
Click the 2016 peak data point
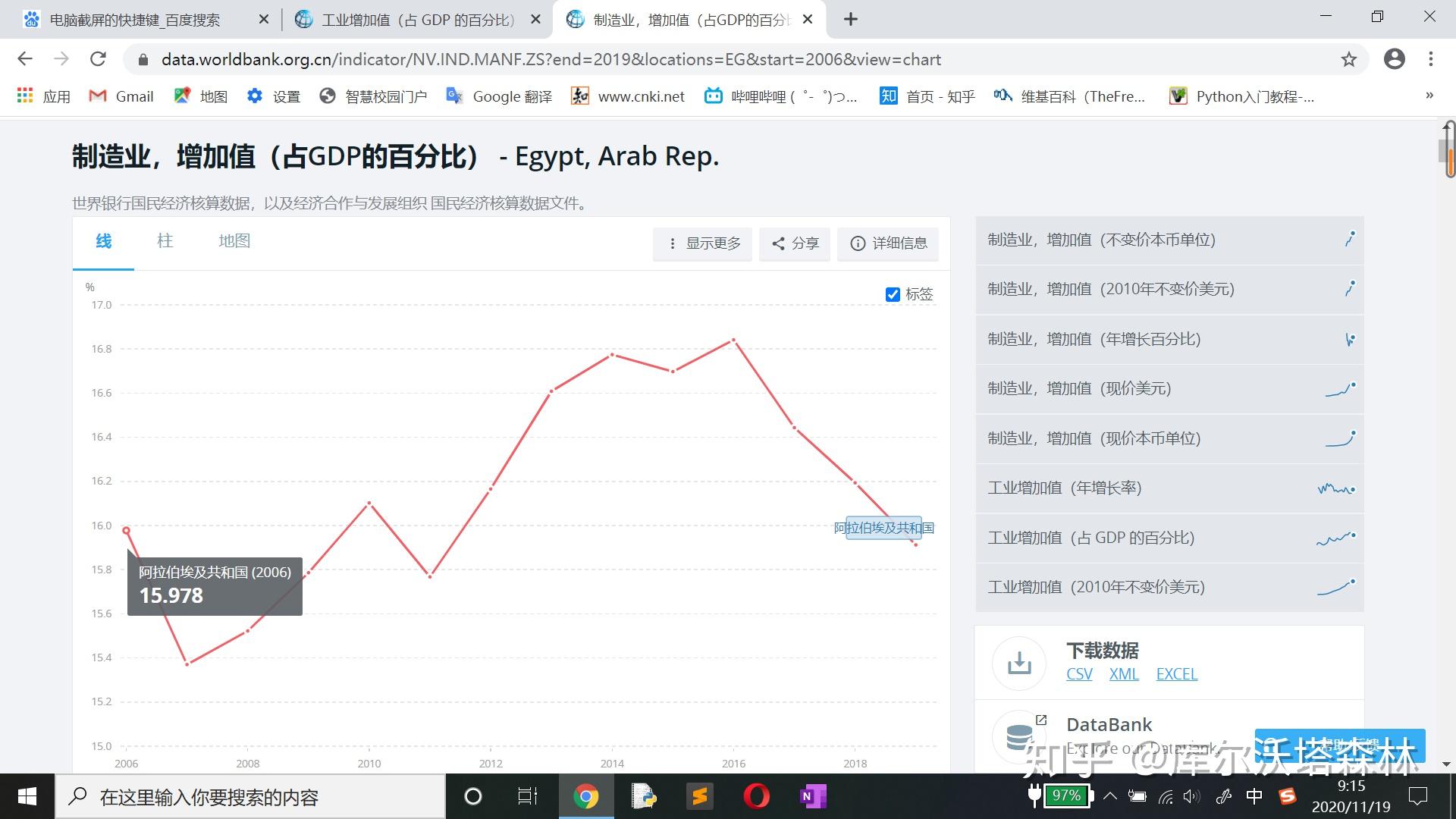733,340
